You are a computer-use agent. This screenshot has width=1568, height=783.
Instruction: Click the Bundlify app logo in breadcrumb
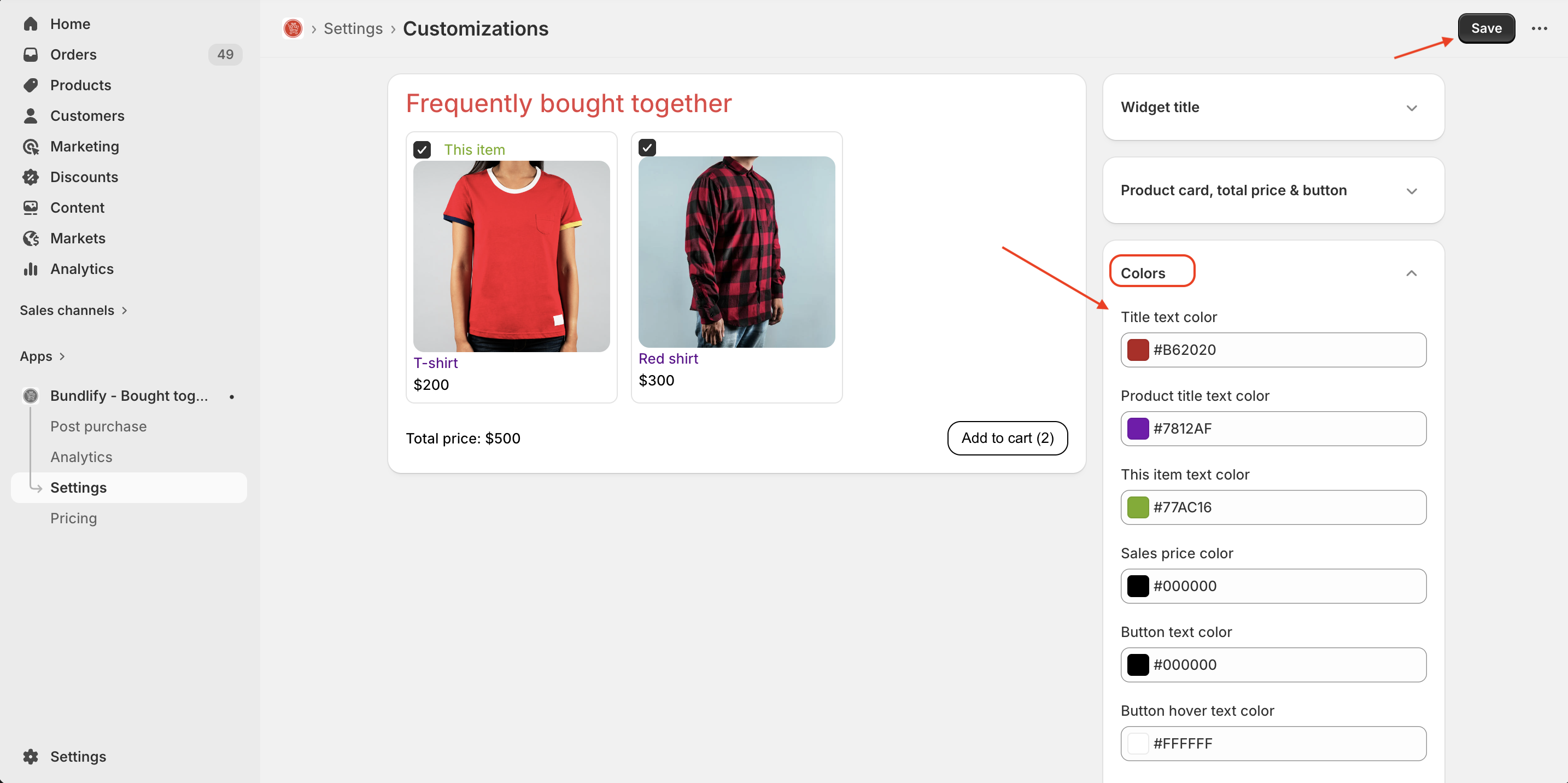click(x=293, y=28)
